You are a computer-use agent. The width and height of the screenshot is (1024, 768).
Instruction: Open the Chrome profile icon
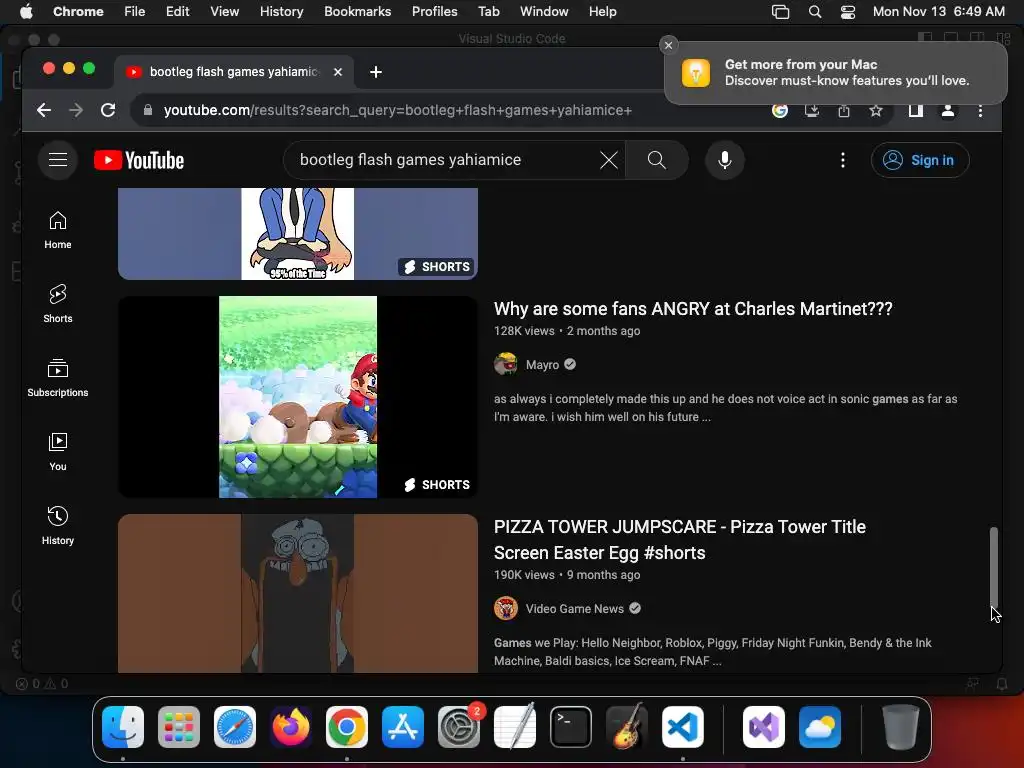point(948,110)
